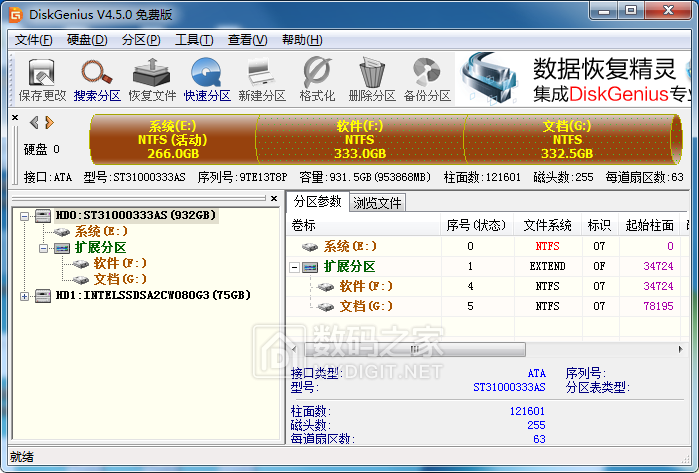The height and width of the screenshot is (473, 699).
Task: Open the 工具(T) menu
Action: (194, 40)
